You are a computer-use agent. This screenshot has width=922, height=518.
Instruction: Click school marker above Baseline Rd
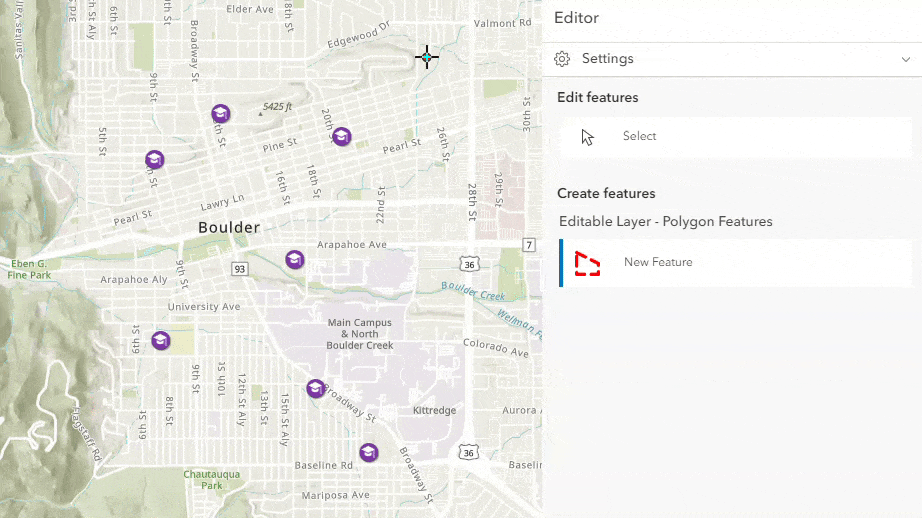click(x=368, y=452)
